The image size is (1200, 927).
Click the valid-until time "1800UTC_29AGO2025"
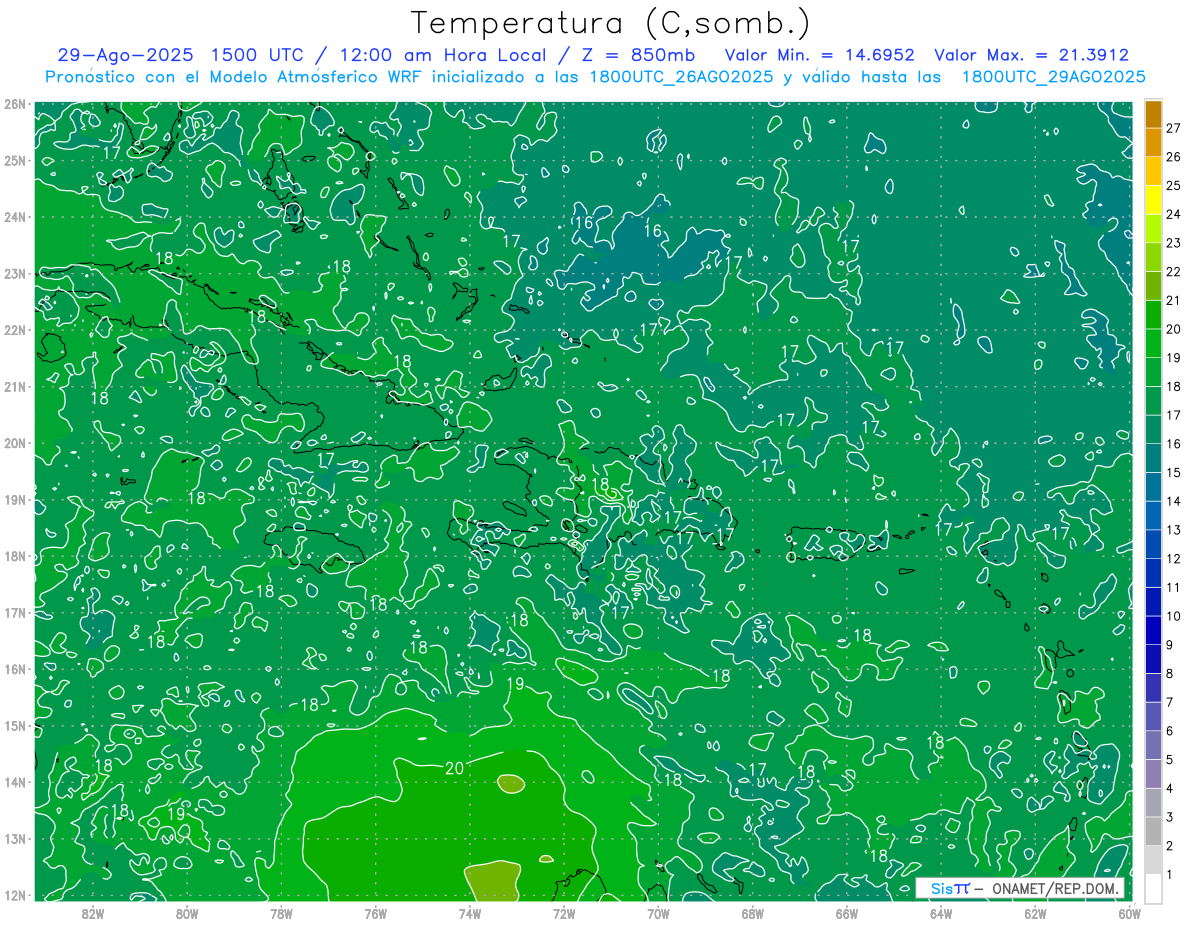click(1052, 76)
